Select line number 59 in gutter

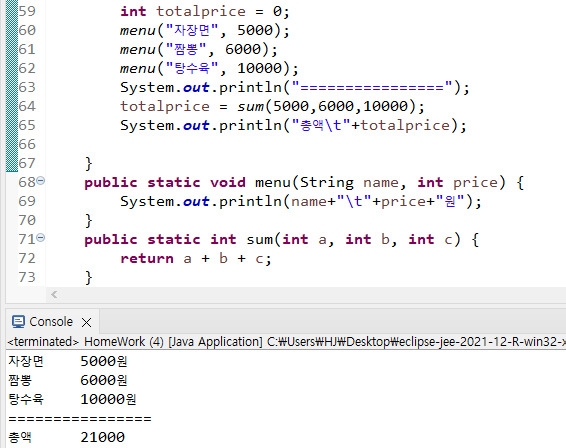27,12
